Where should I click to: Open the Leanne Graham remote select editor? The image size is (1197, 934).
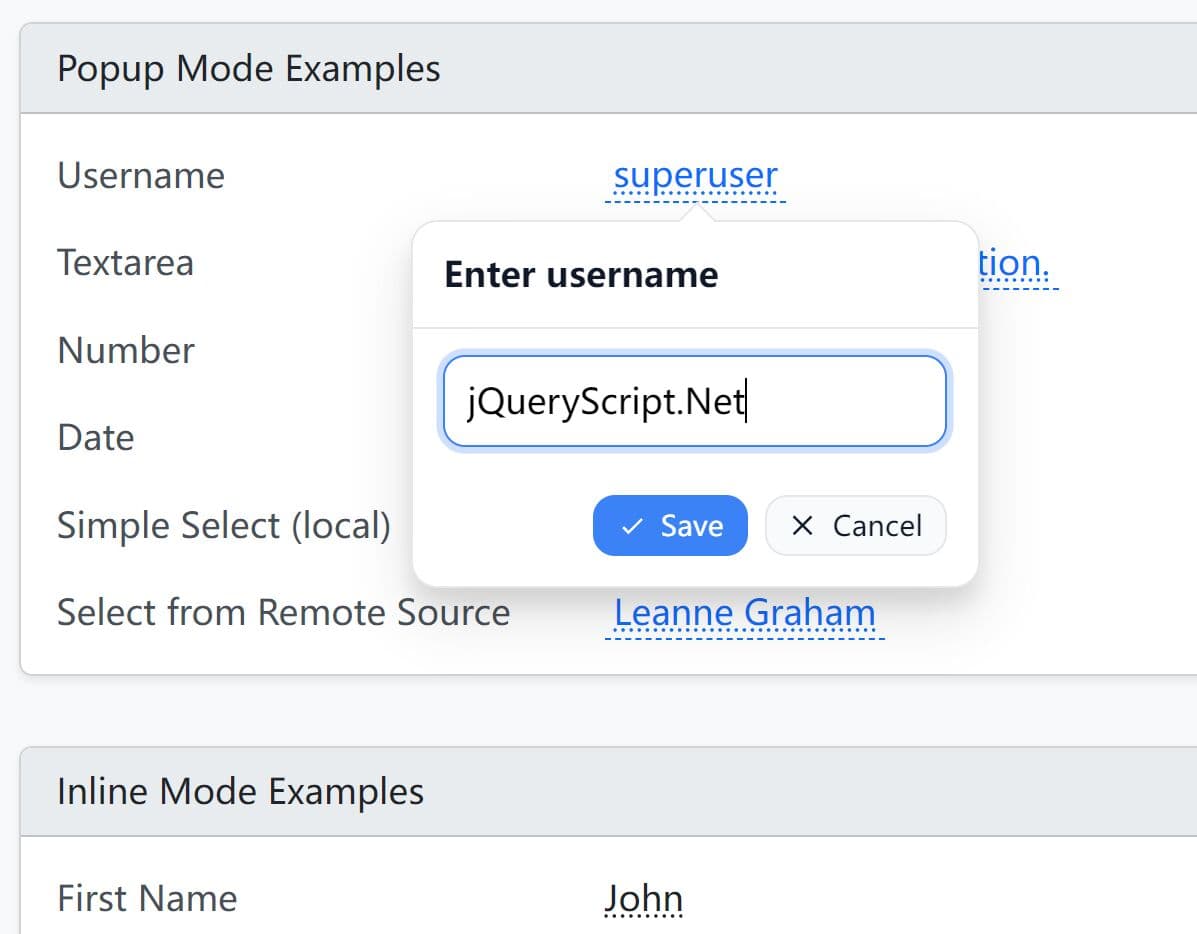(x=745, y=612)
